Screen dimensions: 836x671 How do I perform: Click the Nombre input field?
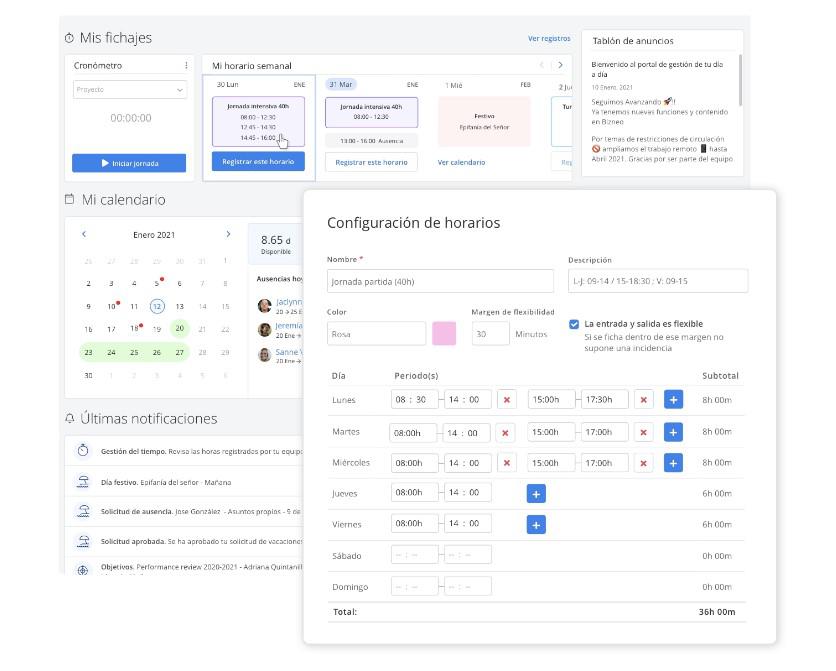[440, 281]
